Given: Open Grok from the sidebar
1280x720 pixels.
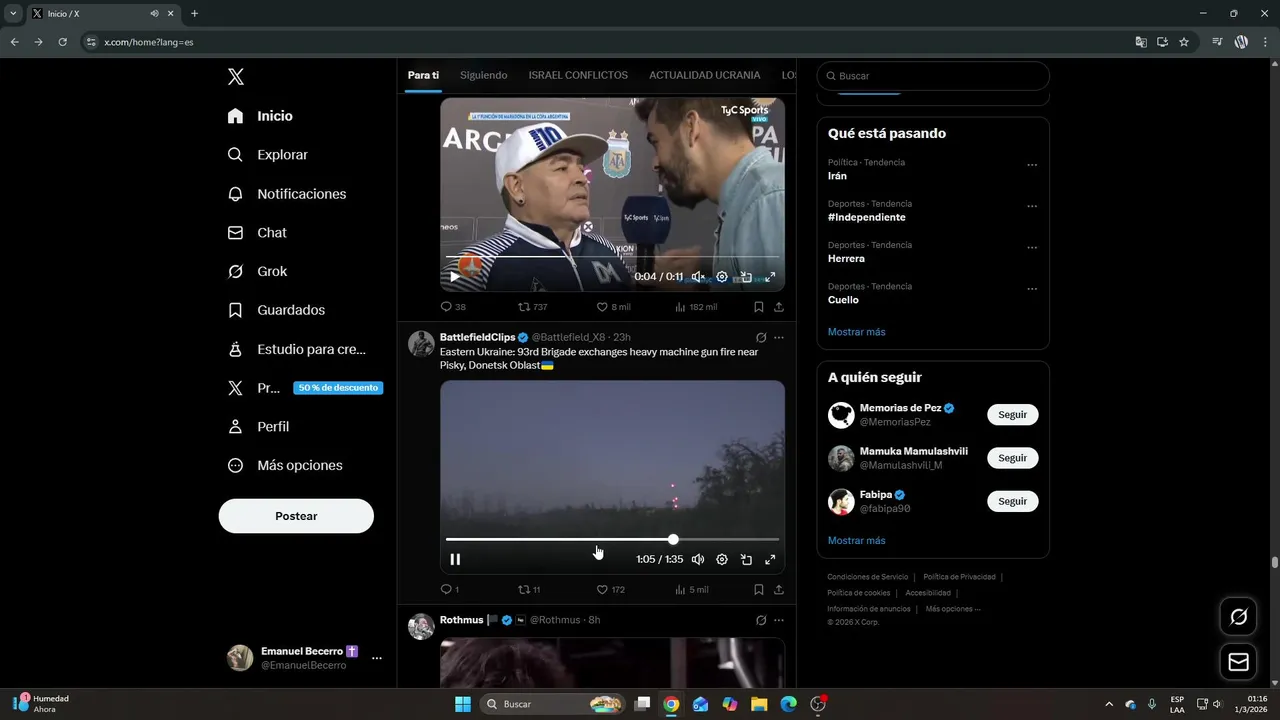Looking at the screenshot, I should click(257, 271).
